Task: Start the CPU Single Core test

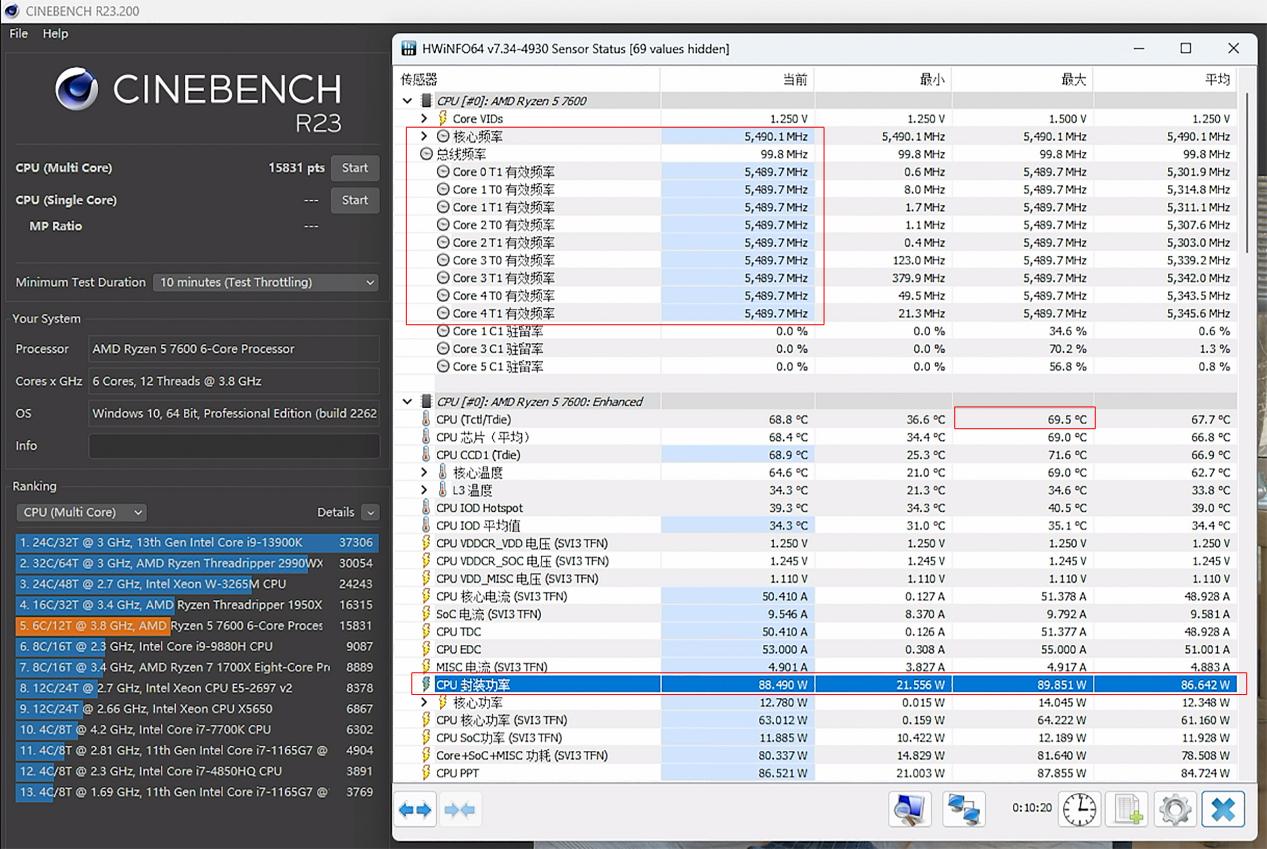Action: coord(355,200)
